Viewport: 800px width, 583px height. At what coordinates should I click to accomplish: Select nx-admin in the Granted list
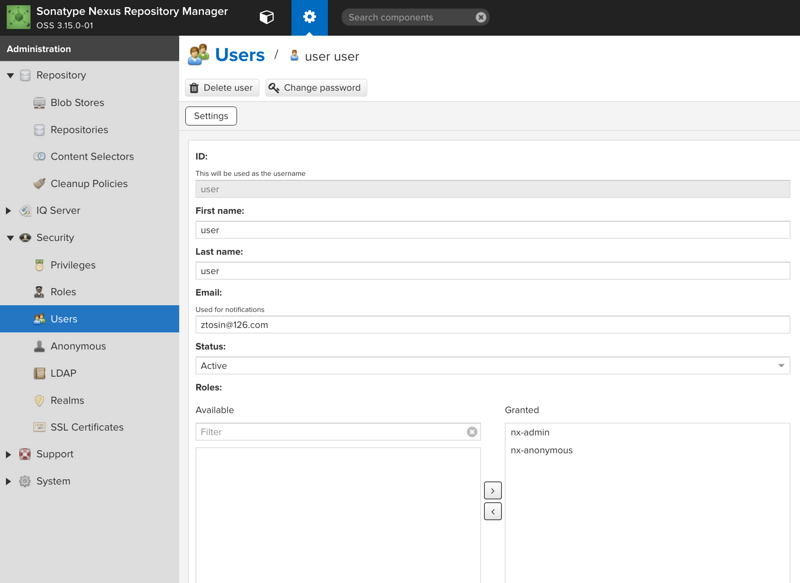click(x=530, y=432)
